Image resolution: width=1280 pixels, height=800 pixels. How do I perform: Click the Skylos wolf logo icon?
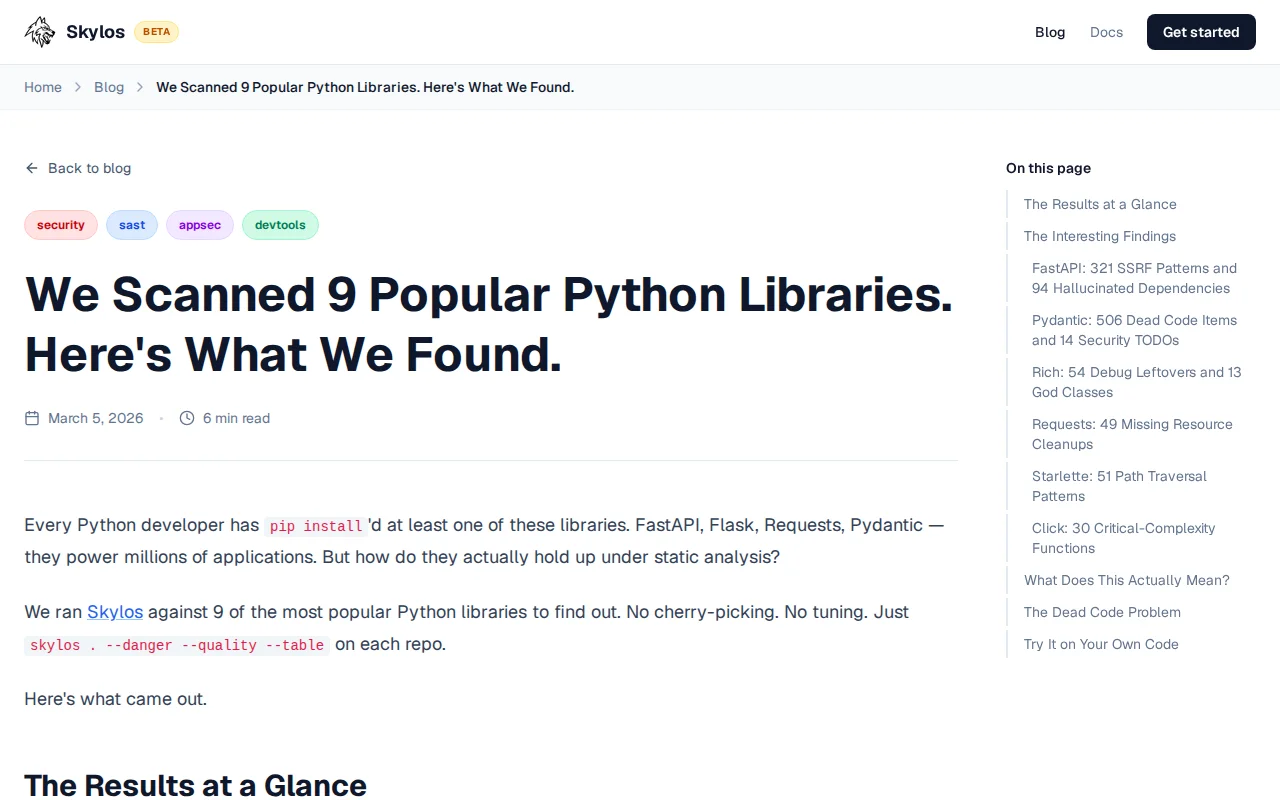tap(40, 32)
